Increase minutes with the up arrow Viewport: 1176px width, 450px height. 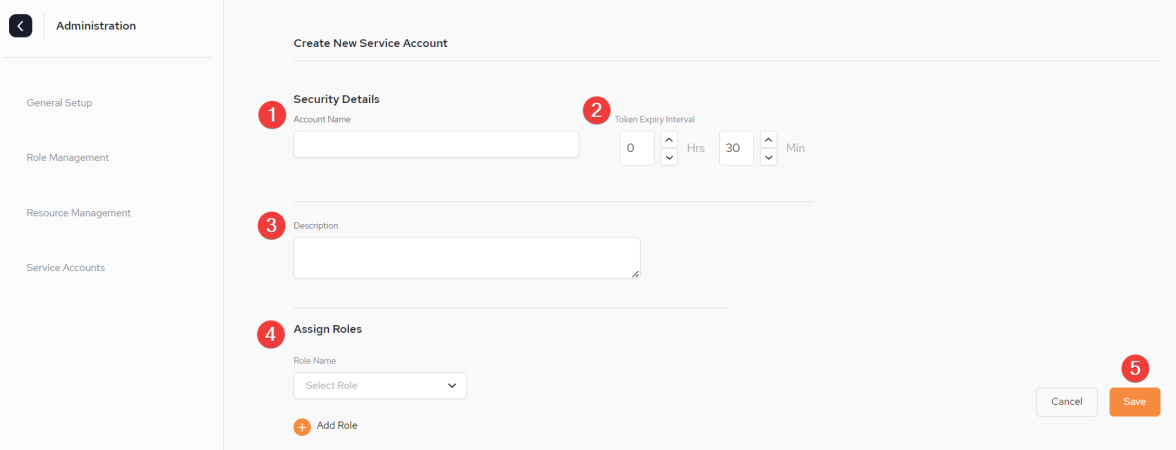[x=768, y=140]
